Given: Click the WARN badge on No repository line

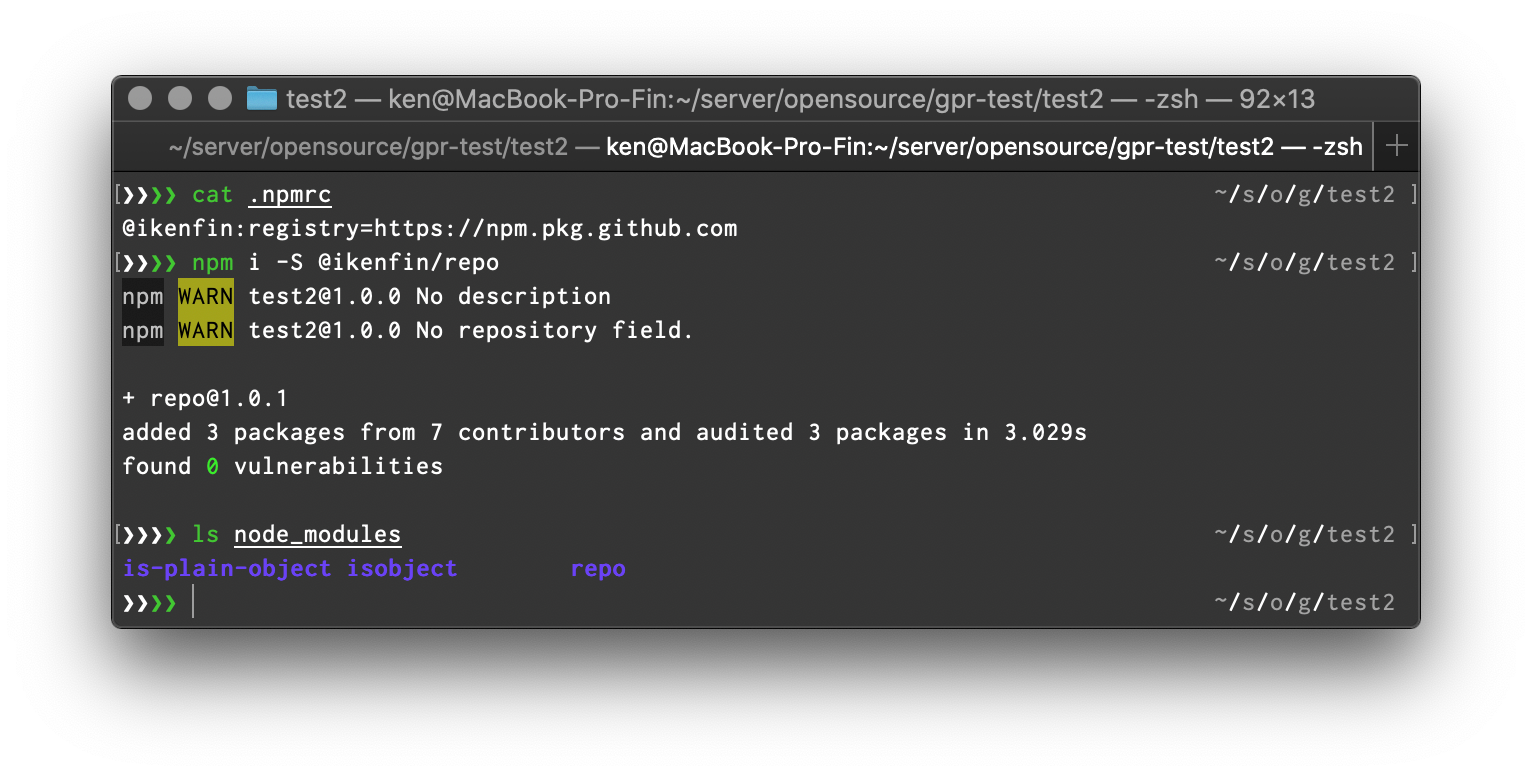Looking at the screenshot, I should tap(206, 330).
